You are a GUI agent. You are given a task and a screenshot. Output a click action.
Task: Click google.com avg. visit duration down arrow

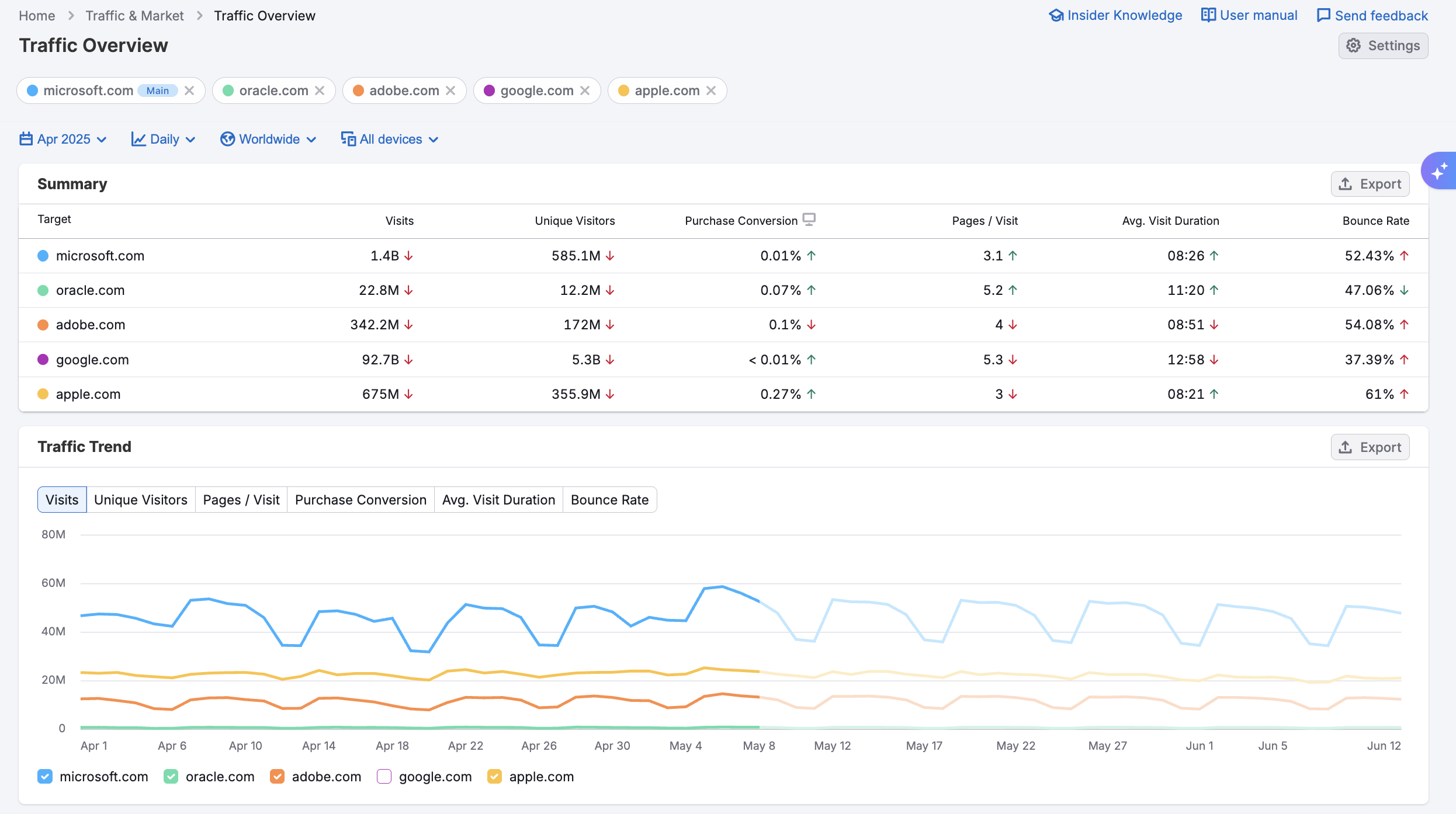[x=1214, y=360]
